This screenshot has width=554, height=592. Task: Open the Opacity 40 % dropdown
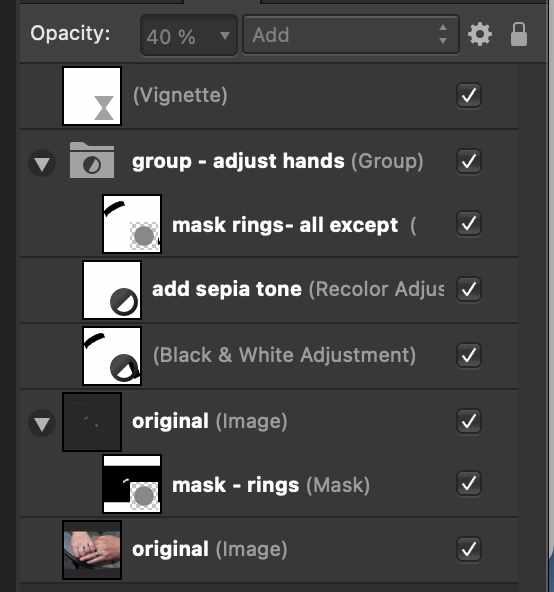pyautogui.click(x=188, y=36)
